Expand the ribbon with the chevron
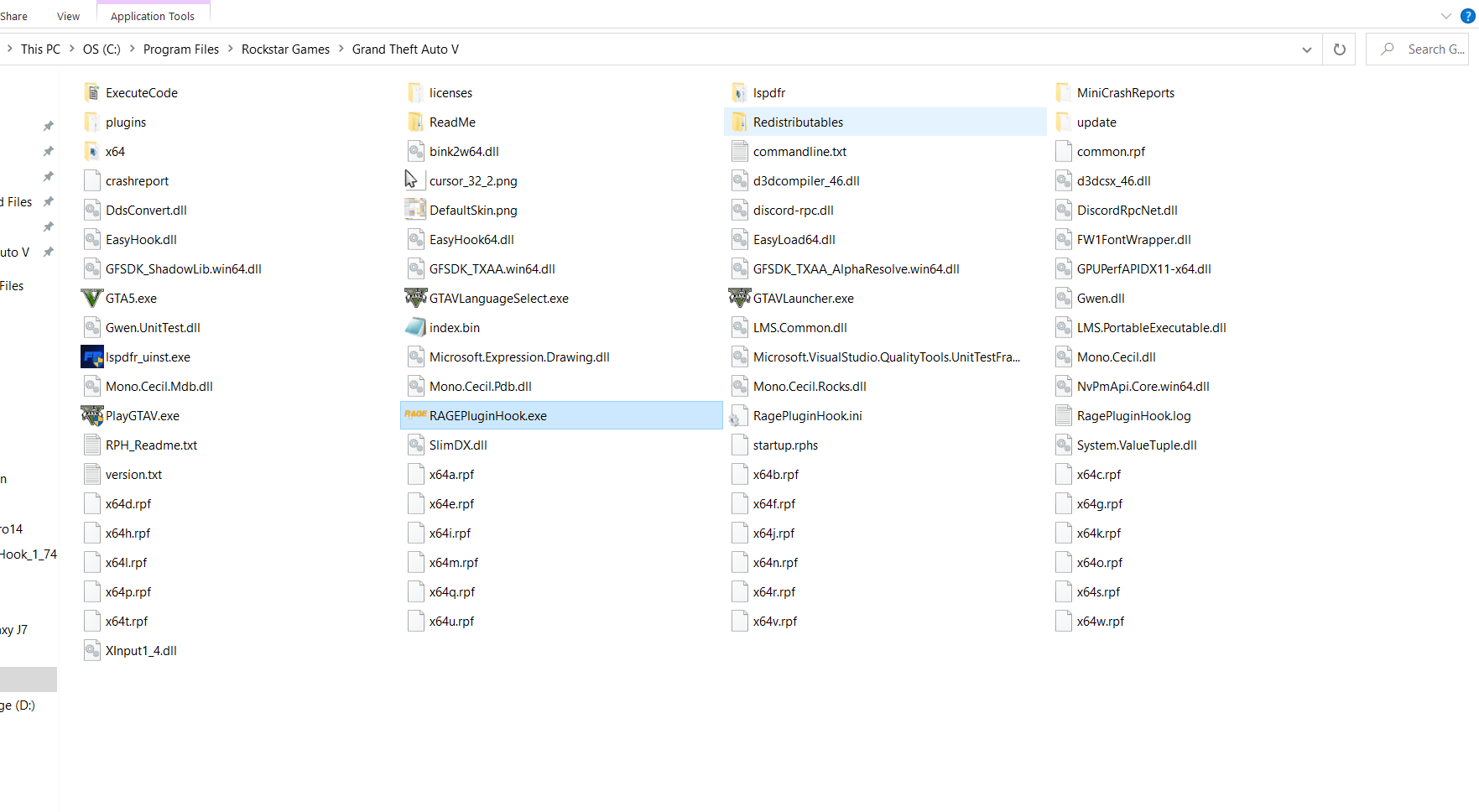The image size is (1479, 812). coord(1445,16)
